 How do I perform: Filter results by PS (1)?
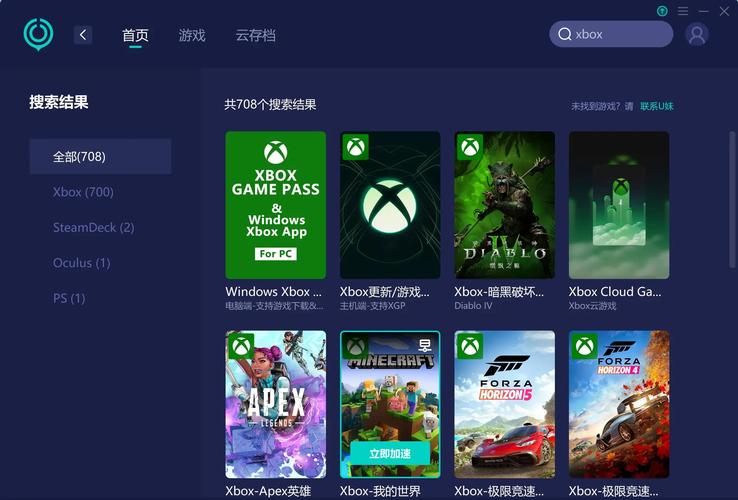point(69,298)
